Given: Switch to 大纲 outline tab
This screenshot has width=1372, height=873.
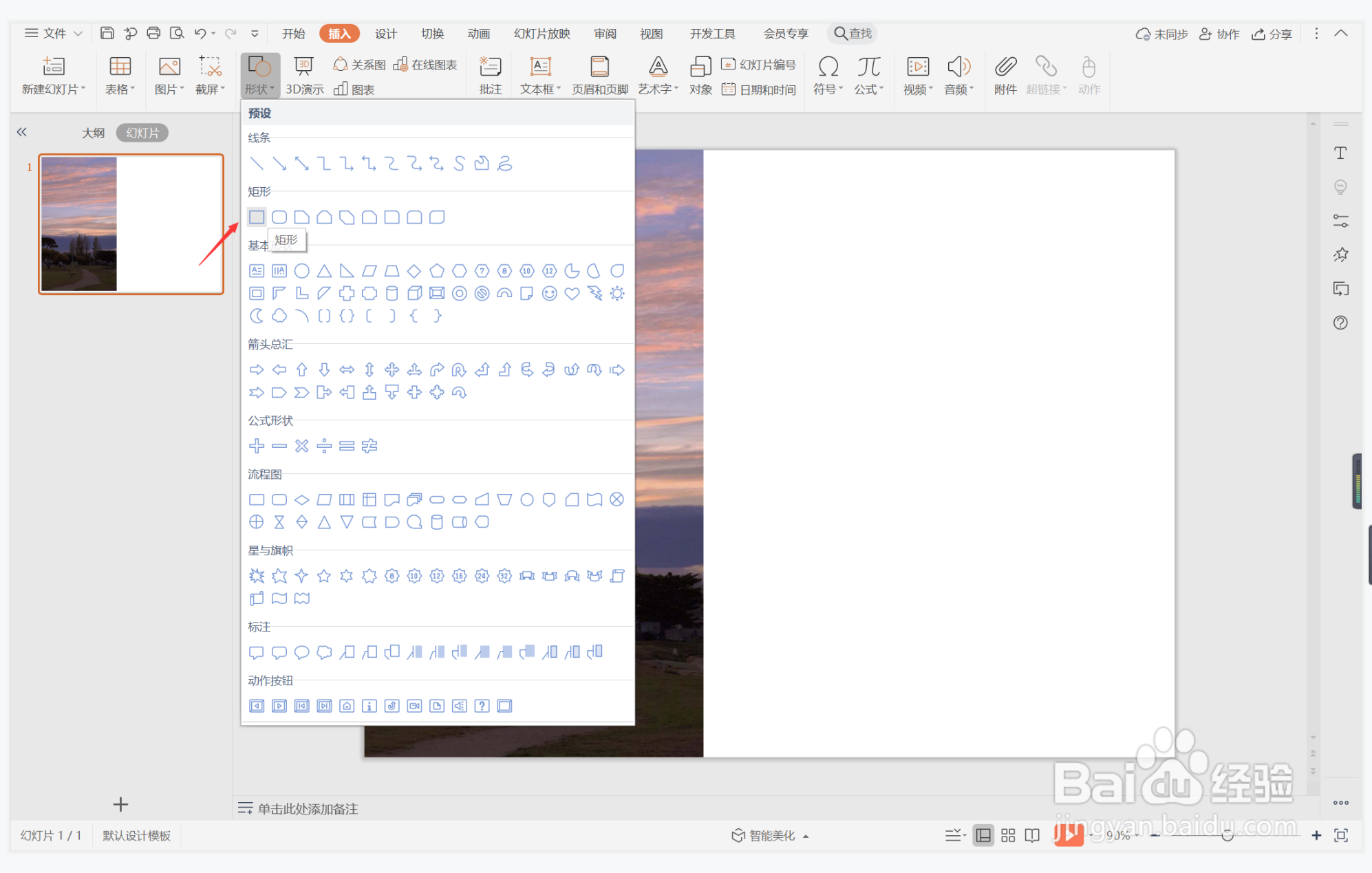Looking at the screenshot, I should (x=94, y=133).
